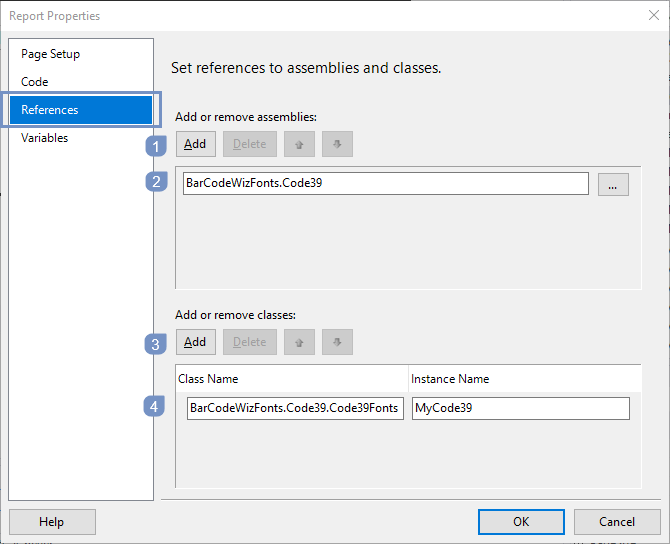Click the BarCodeWizFonts.Code39 assembly field
The height and width of the screenshot is (544, 670).
point(385,183)
